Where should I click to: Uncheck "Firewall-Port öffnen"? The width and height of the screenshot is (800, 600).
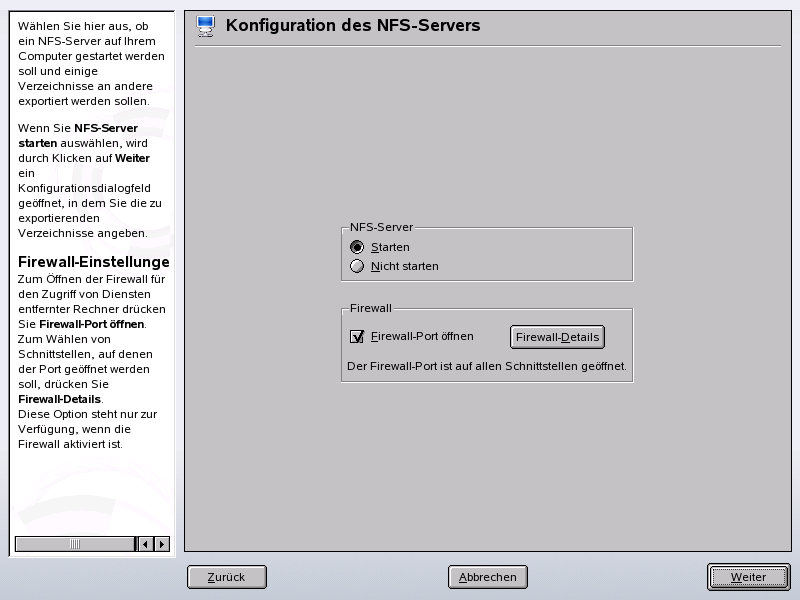[358, 337]
